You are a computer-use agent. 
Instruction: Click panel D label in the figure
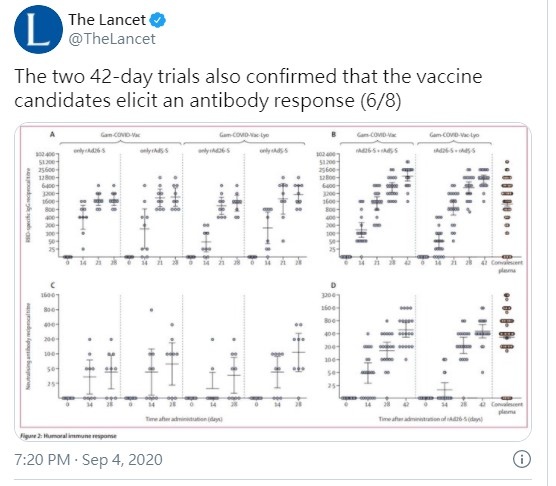pos(333,285)
